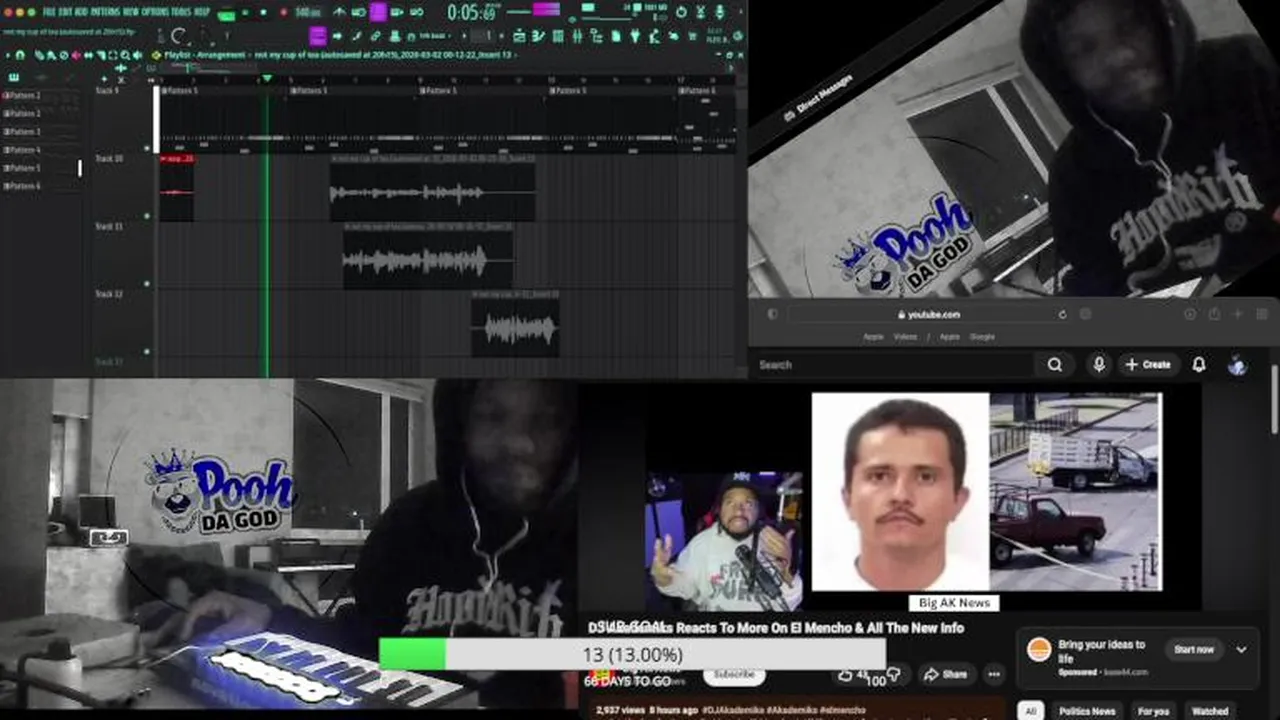Click the browser tab overview grid icon

pyautogui.click(x=1262, y=314)
